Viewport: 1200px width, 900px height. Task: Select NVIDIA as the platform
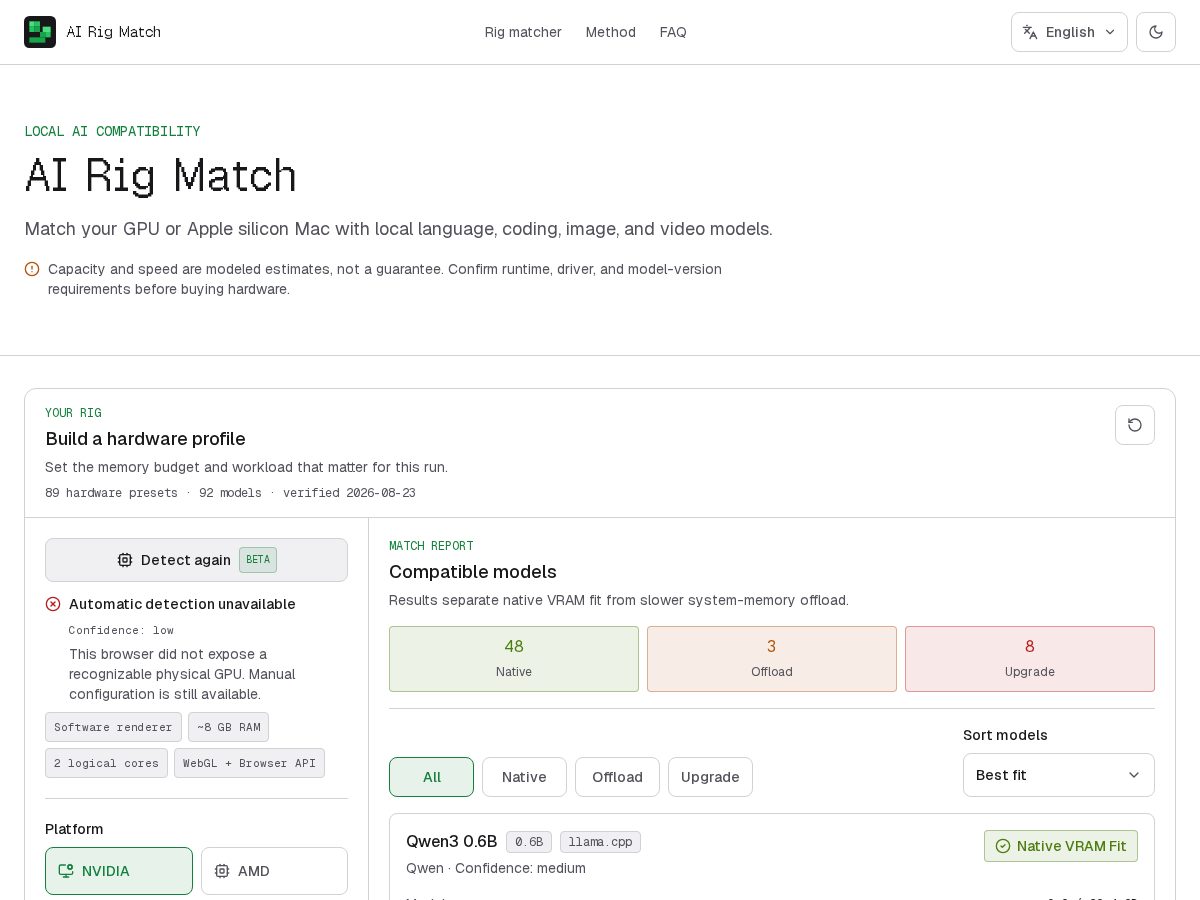(x=119, y=871)
